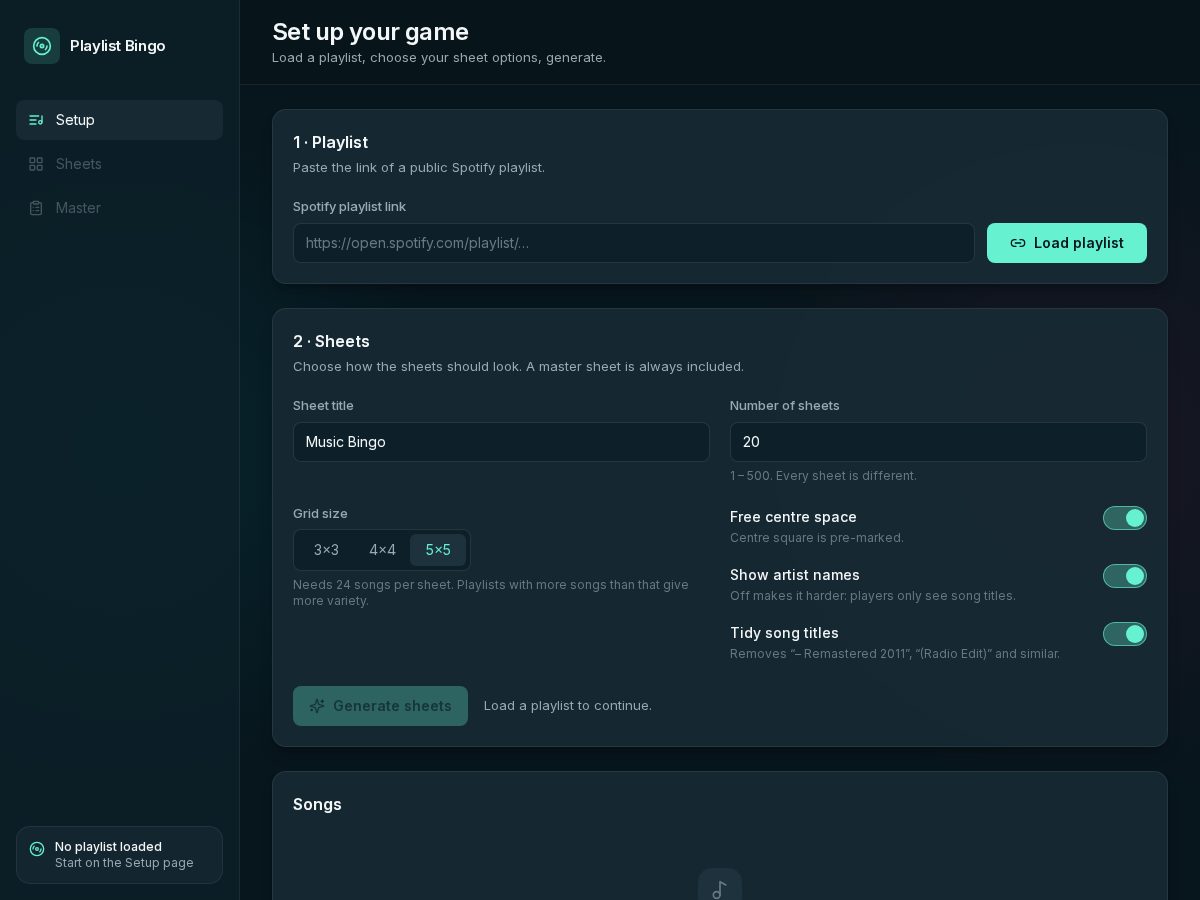Click the Number of sheets label
This screenshot has height=900, width=1200.
[785, 406]
